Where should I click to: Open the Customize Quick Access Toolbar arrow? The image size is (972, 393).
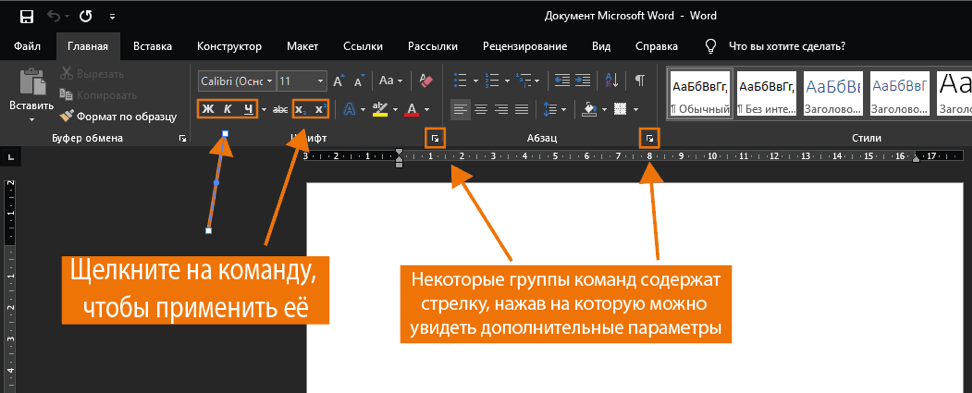tap(112, 17)
